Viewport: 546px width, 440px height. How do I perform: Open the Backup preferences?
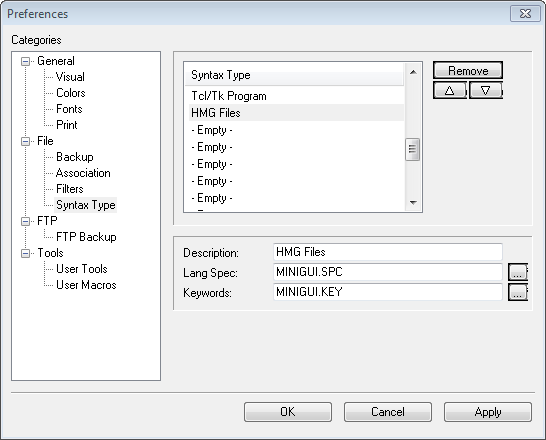pyautogui.click(x=75, y=157)
